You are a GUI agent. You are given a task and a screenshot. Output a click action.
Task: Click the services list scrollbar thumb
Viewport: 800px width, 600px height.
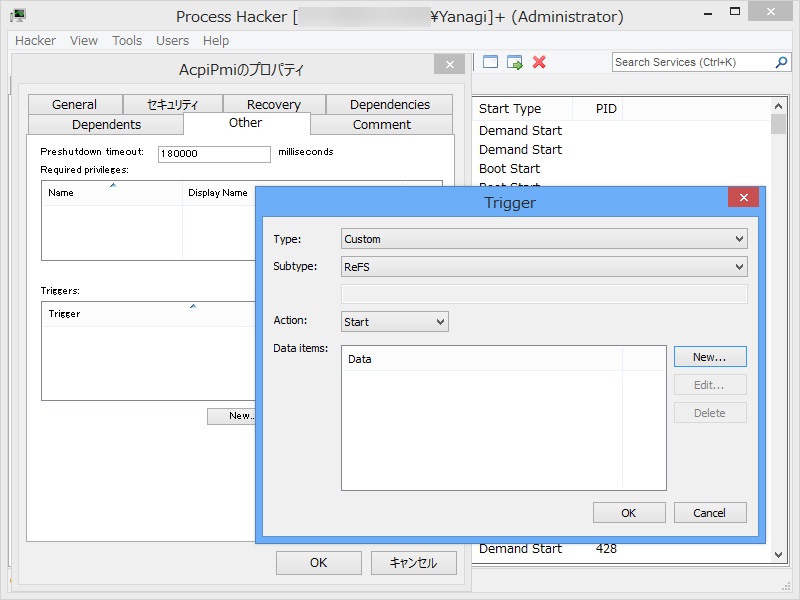778,124
